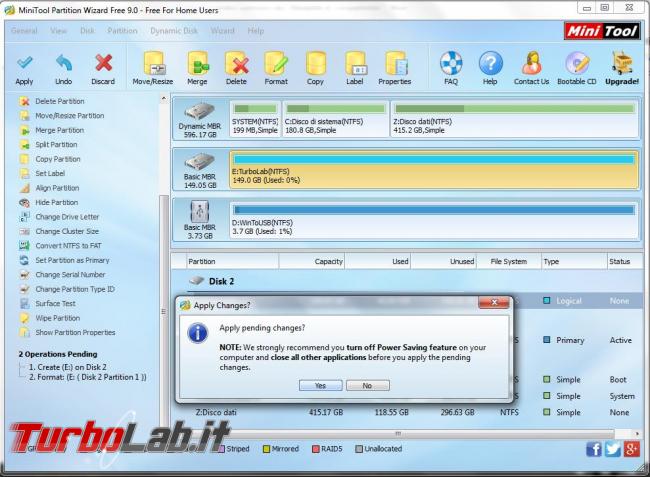Click the Delete partition toolbar icon

pyautogui.click(x=237, y=63)
